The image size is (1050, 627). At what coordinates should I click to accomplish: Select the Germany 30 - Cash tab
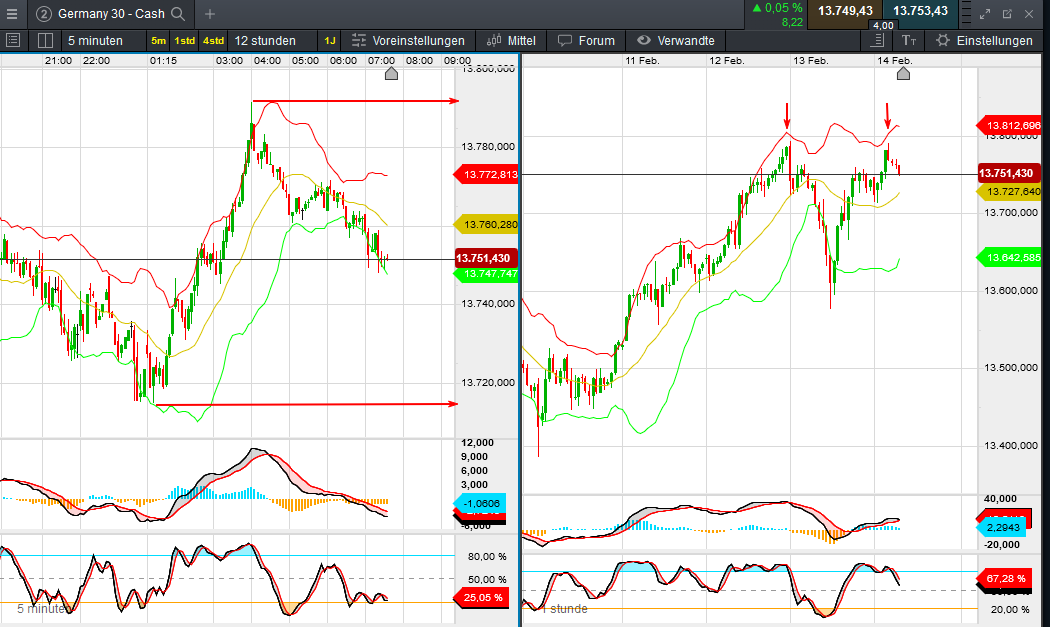pos(111,13)
